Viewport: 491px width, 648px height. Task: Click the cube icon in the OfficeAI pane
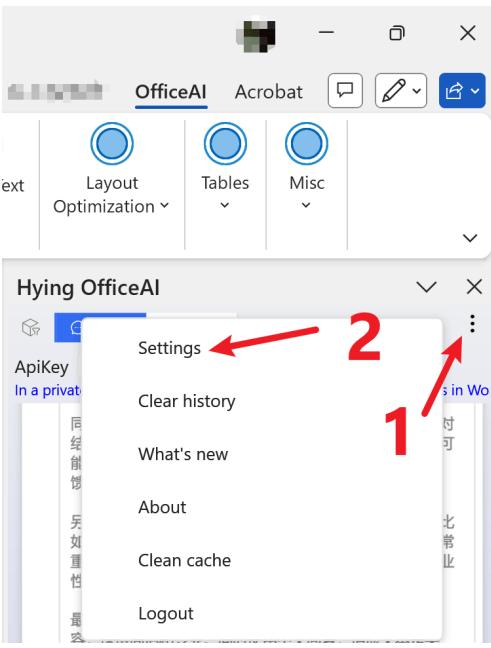[x=31, y=328]
